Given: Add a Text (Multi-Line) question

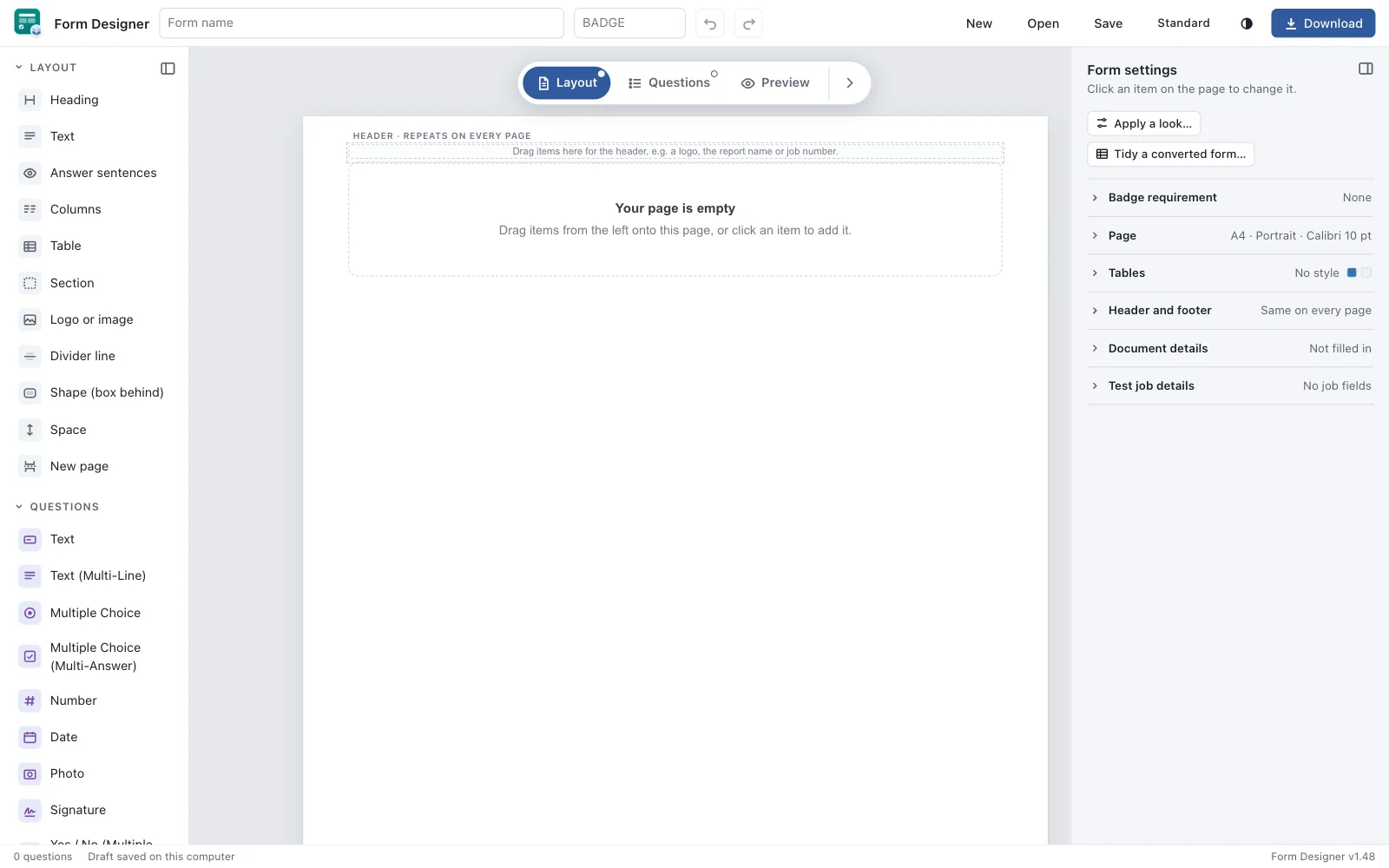Looking at the screenshot, I should (94, 575).
